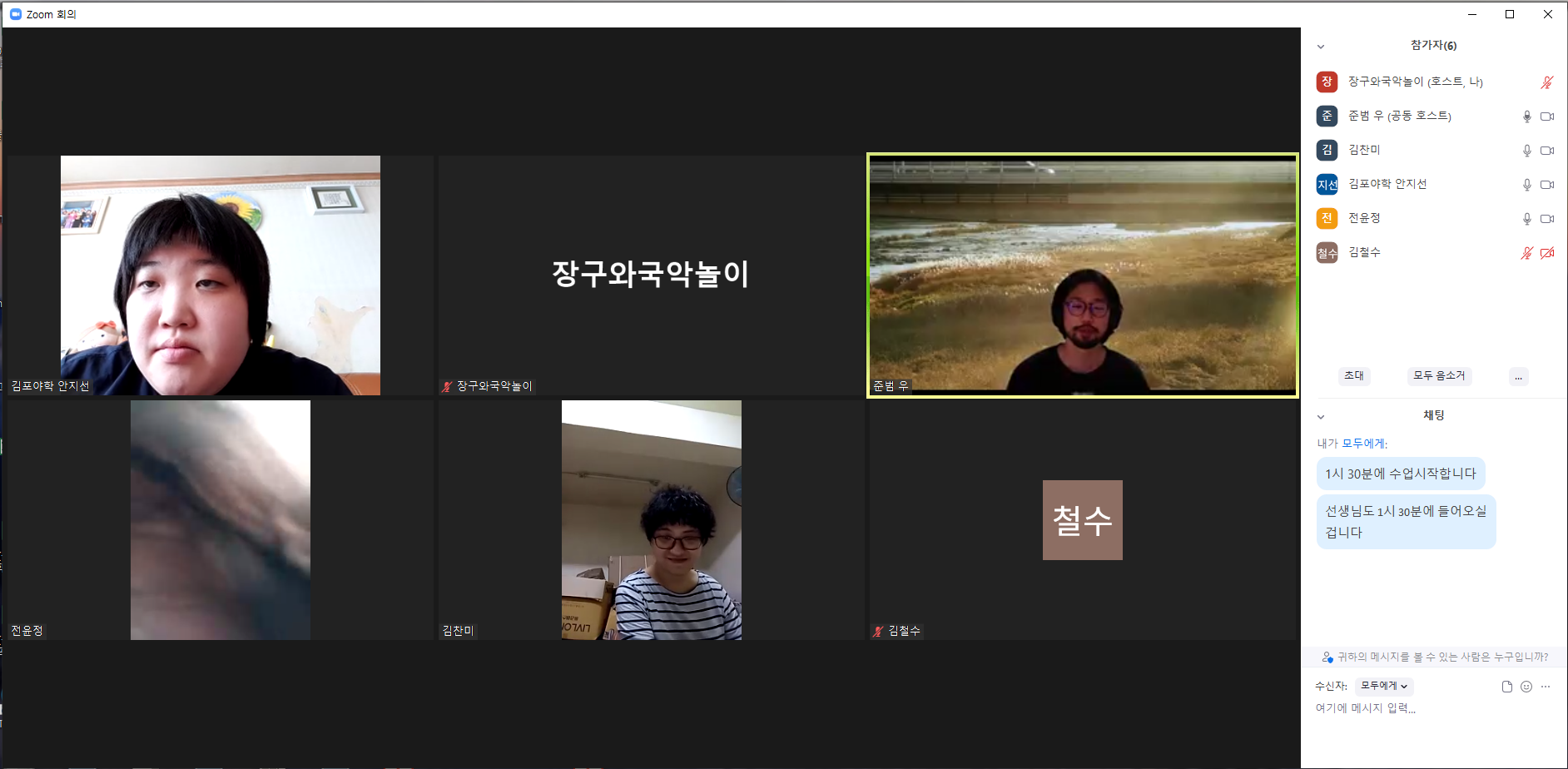Click the red 장 avatar of the host
Viewport: 1568px width, 769px height.
coord(1327,82)
